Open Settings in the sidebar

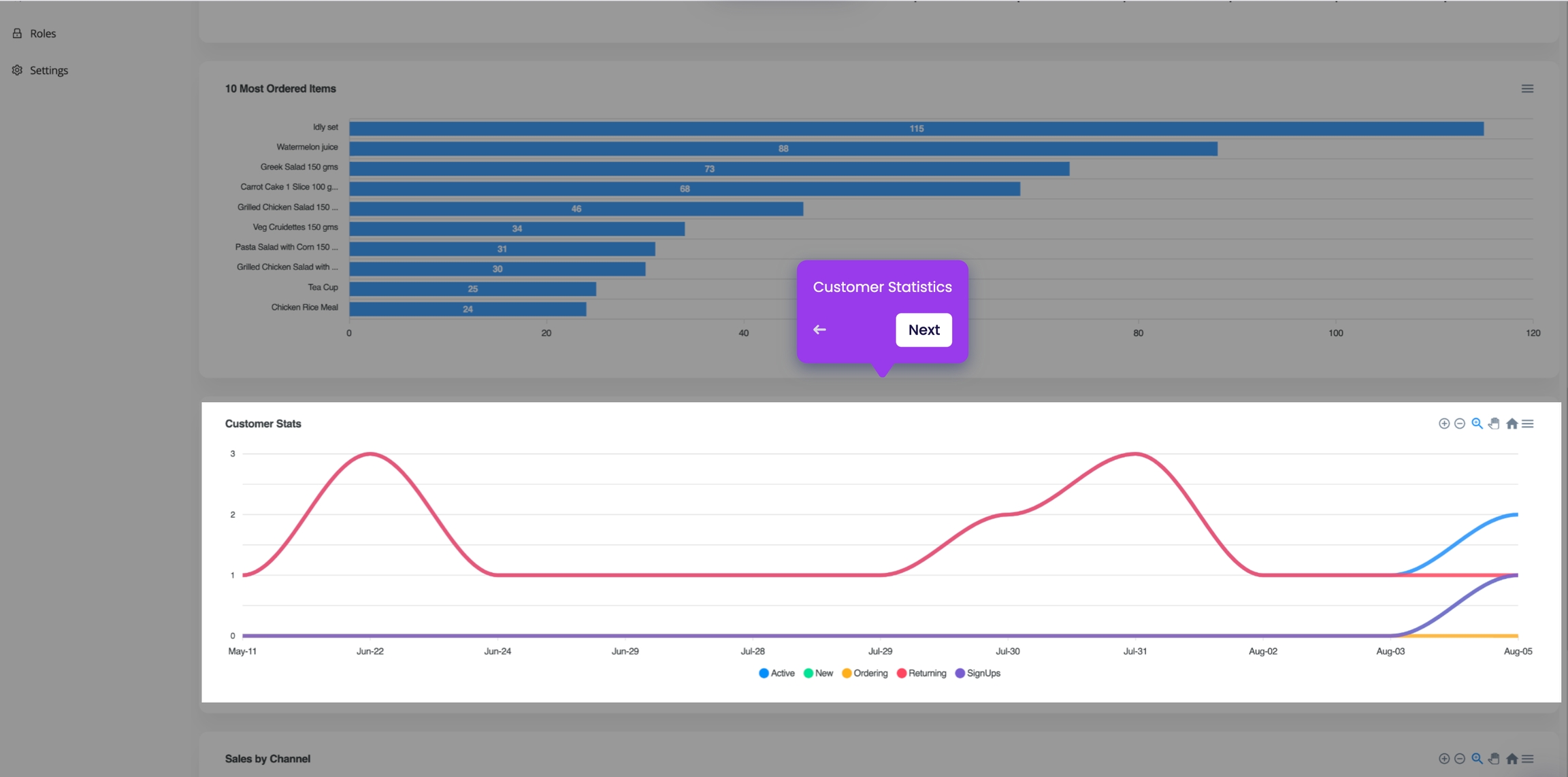[x=48, y=70]
